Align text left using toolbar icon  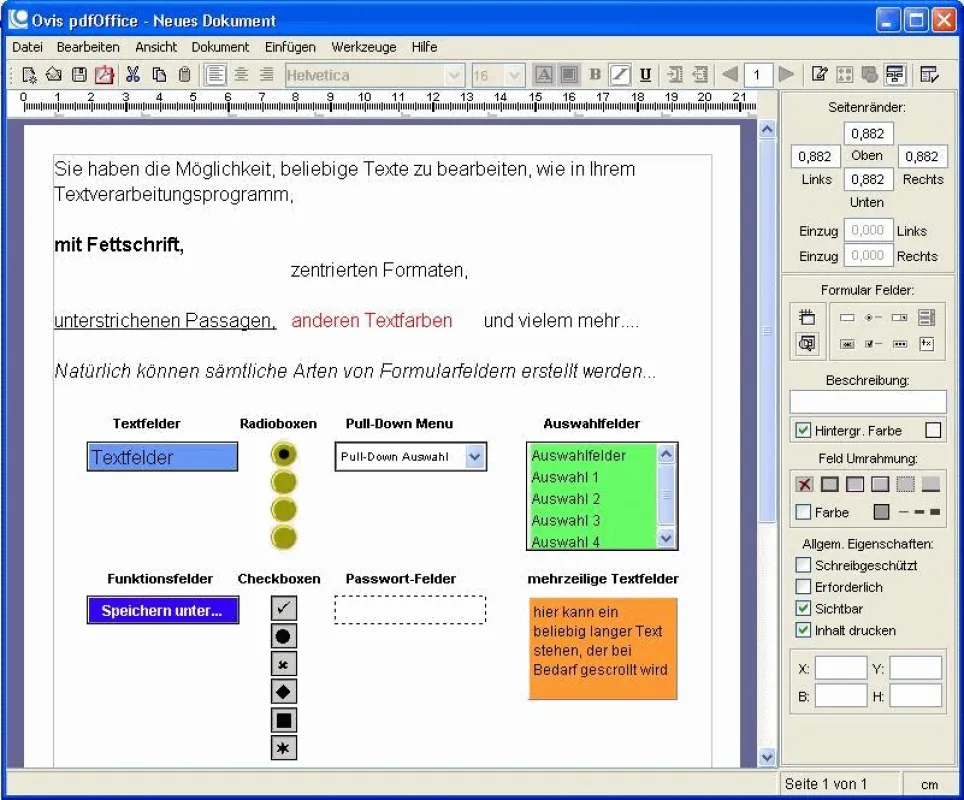[x=215, y=75]
